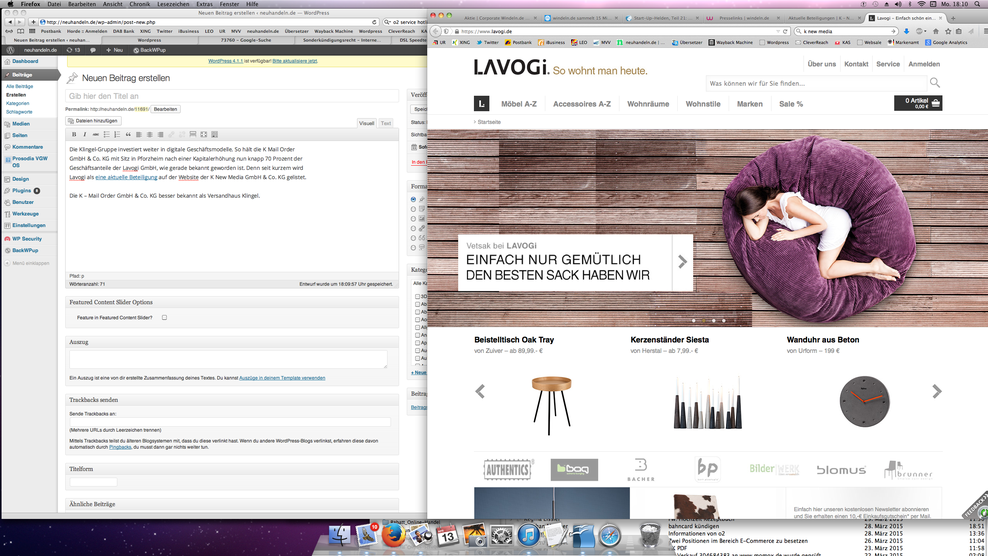Bookmark this page with the star icon
Viewport: 988px width, 556px height.
point(948,31)
